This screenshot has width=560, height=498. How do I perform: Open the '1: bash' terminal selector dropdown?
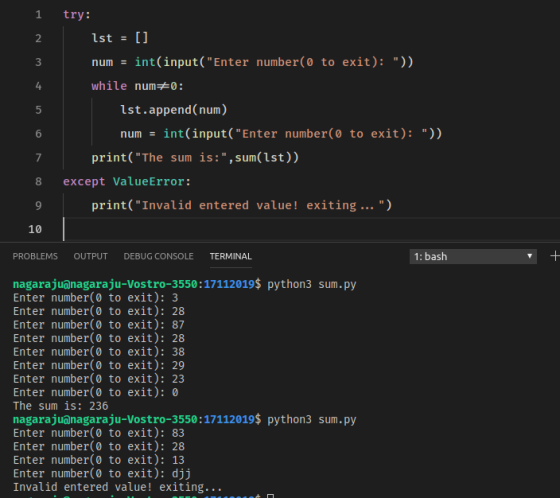point(473,257)
